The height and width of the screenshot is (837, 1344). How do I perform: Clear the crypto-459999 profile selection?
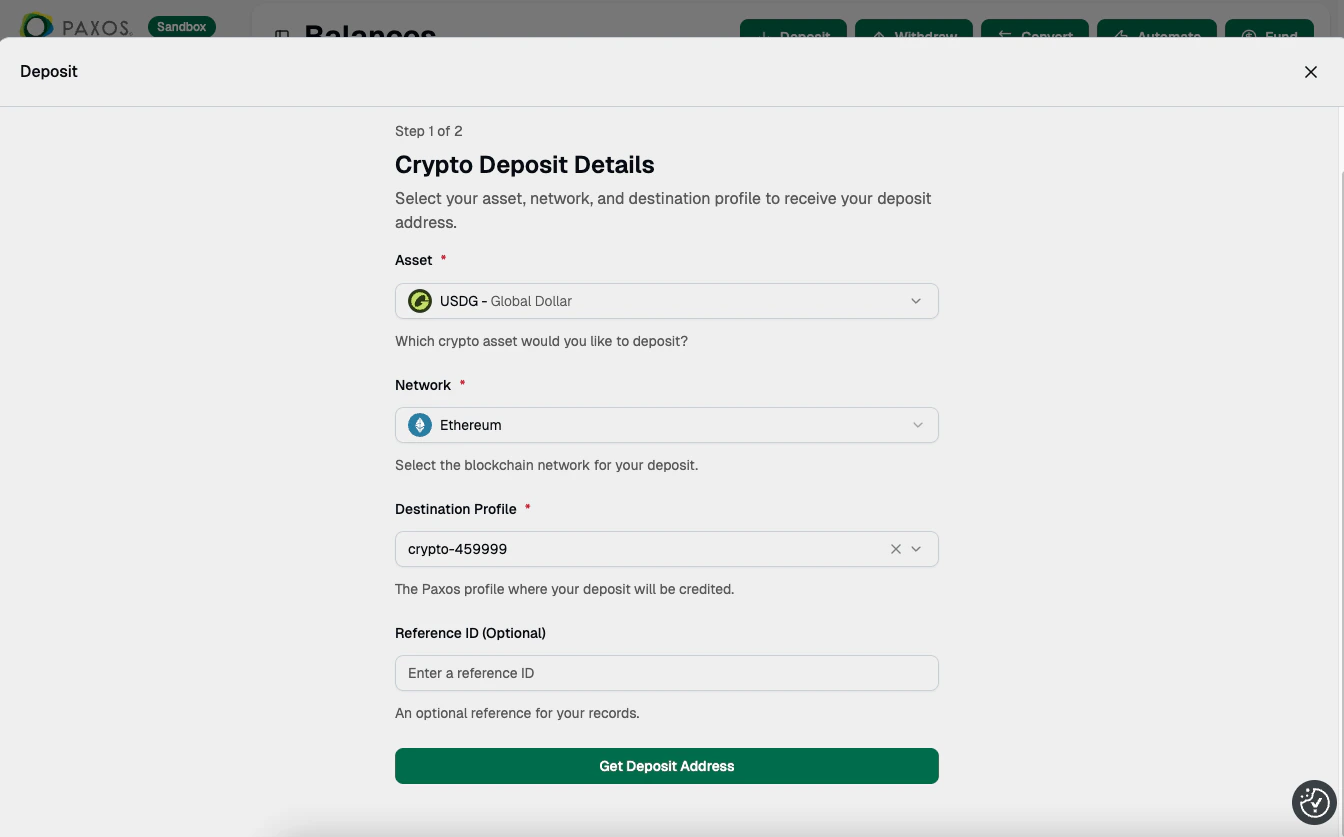895,548
